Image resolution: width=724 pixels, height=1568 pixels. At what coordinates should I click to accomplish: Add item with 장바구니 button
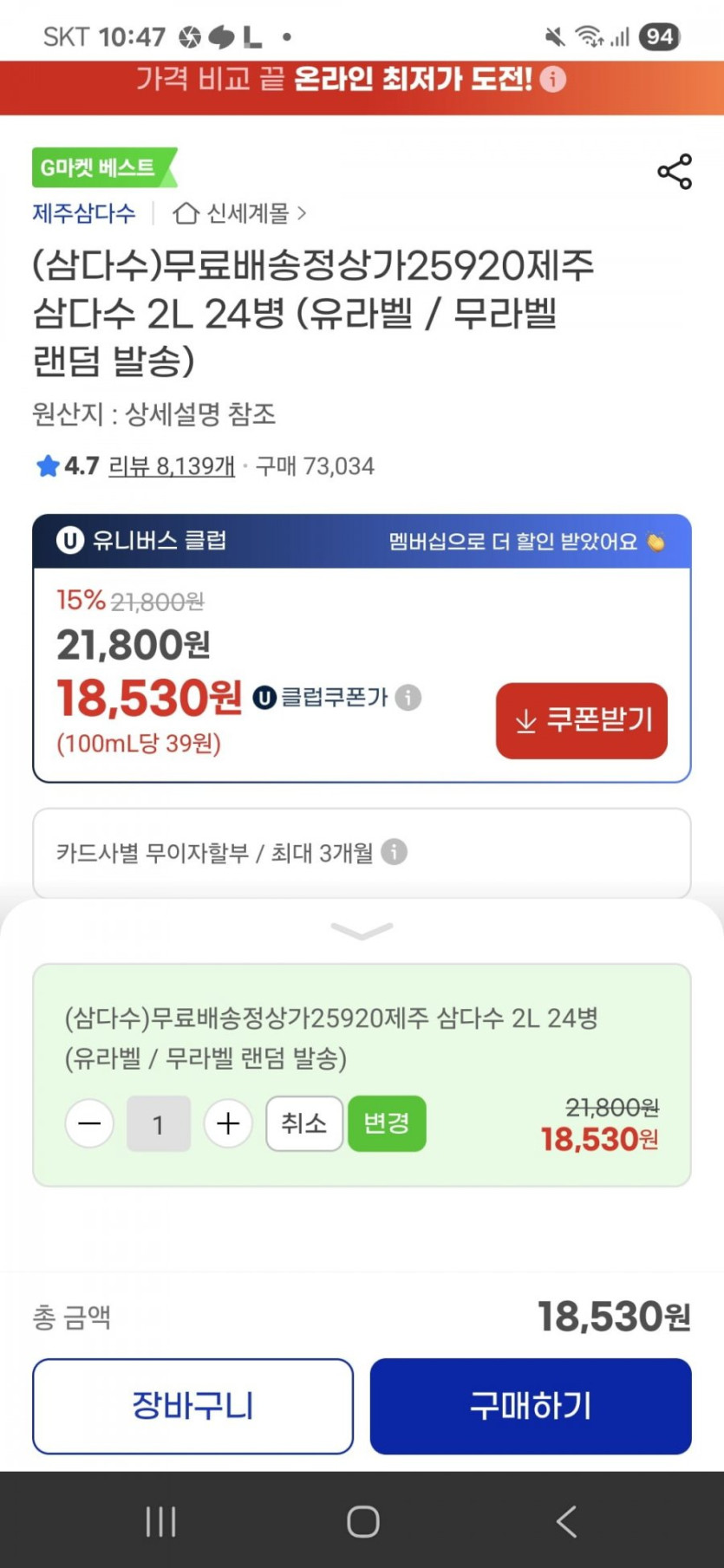(x=192, y=1406)
